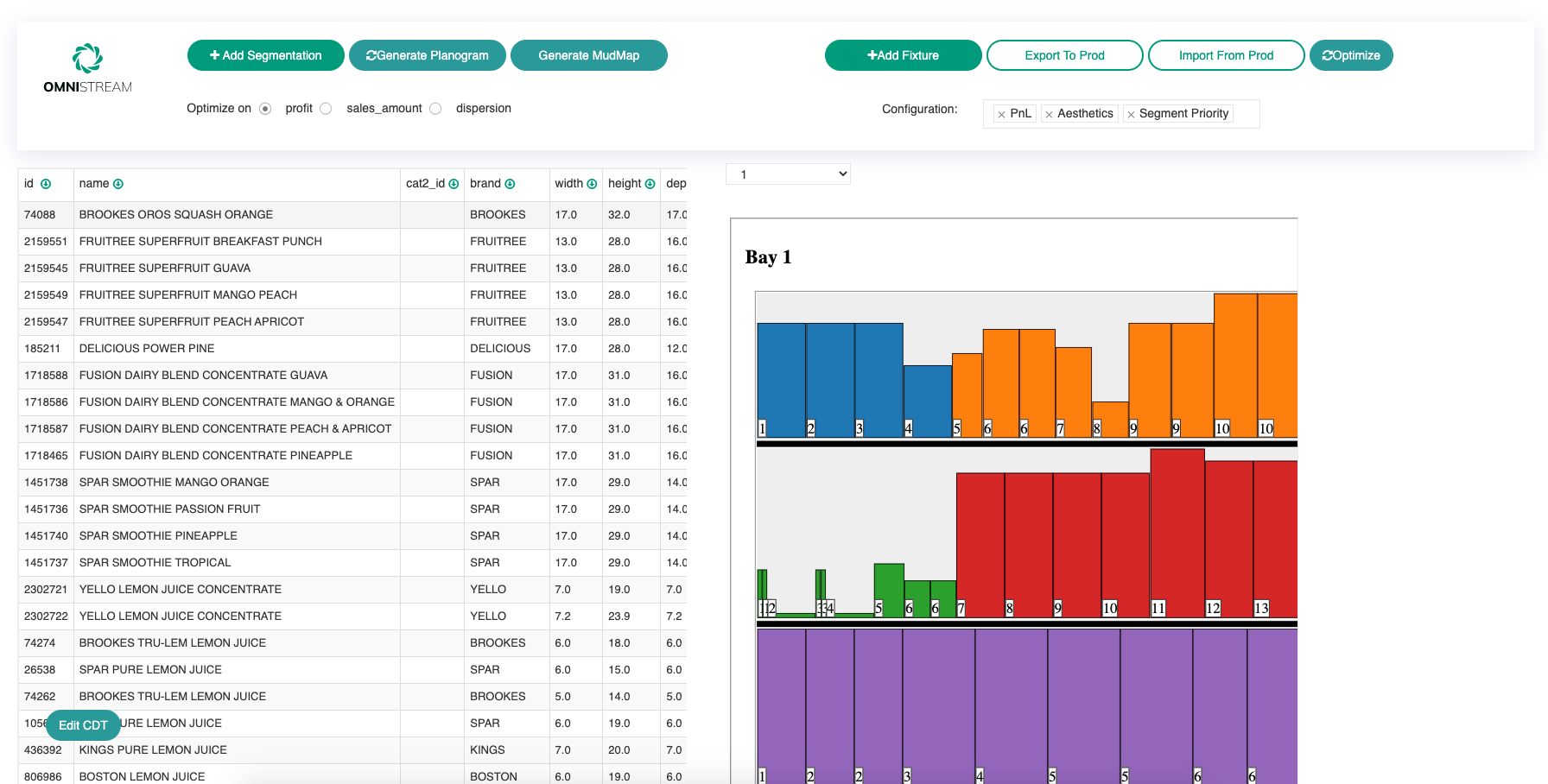Click the Optimize button

[x=1351, y=55]
